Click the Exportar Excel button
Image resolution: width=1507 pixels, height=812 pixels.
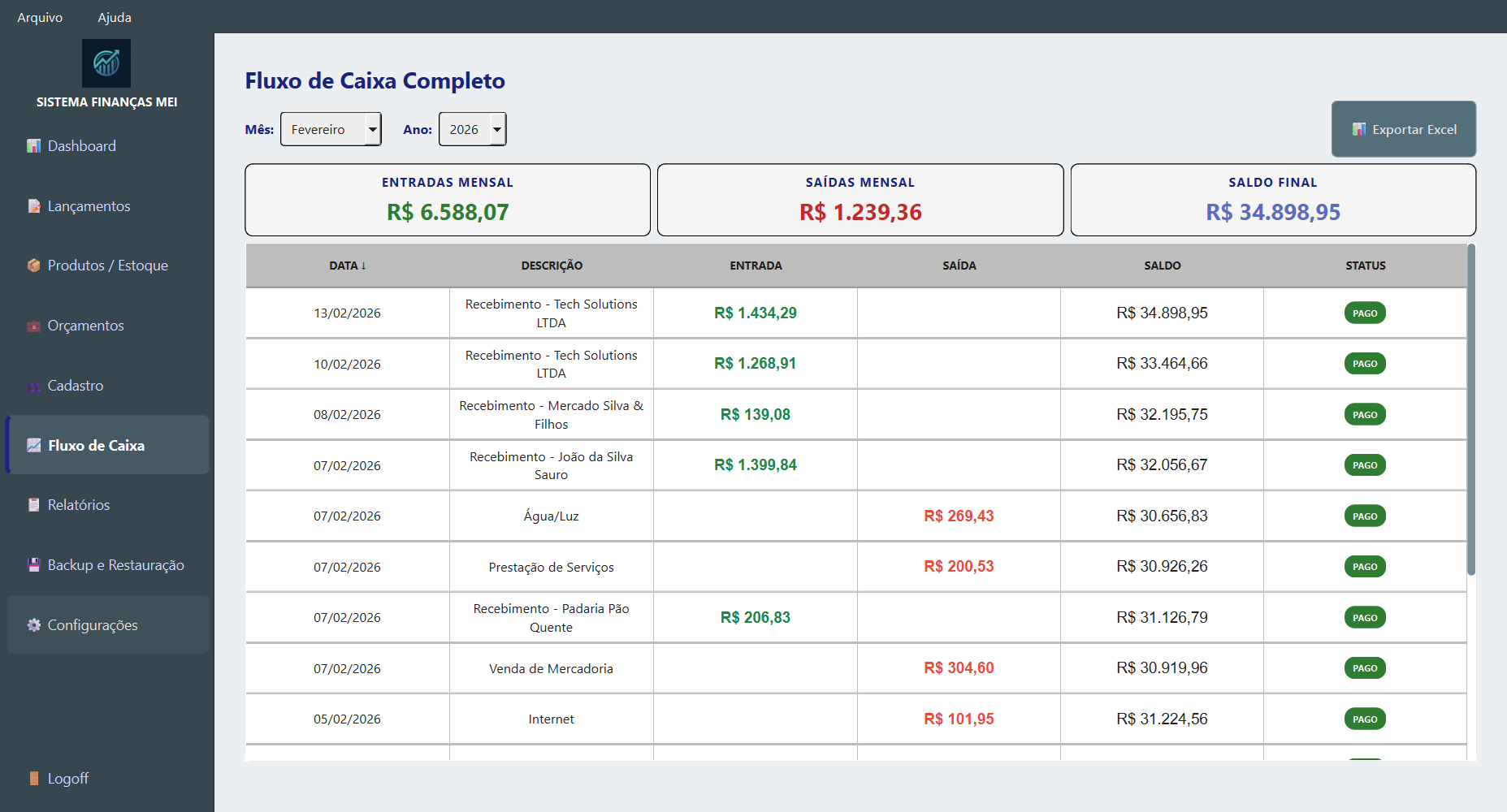(x=1403, y=129)
